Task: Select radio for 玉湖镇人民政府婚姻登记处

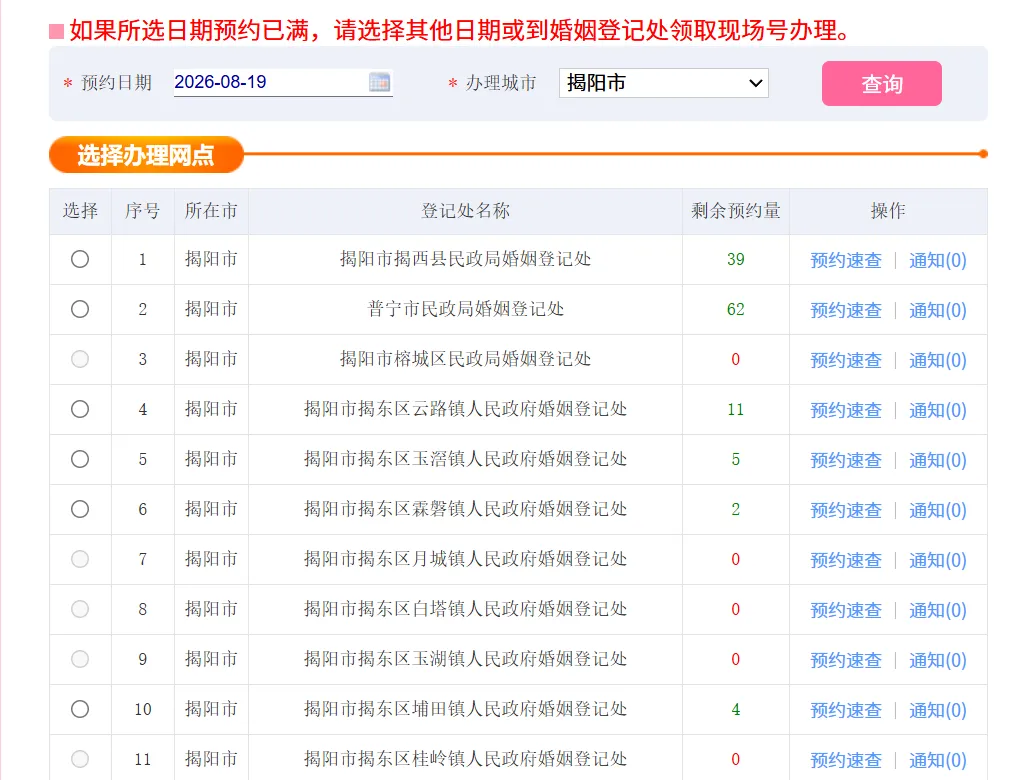Action: click(80, 659)
